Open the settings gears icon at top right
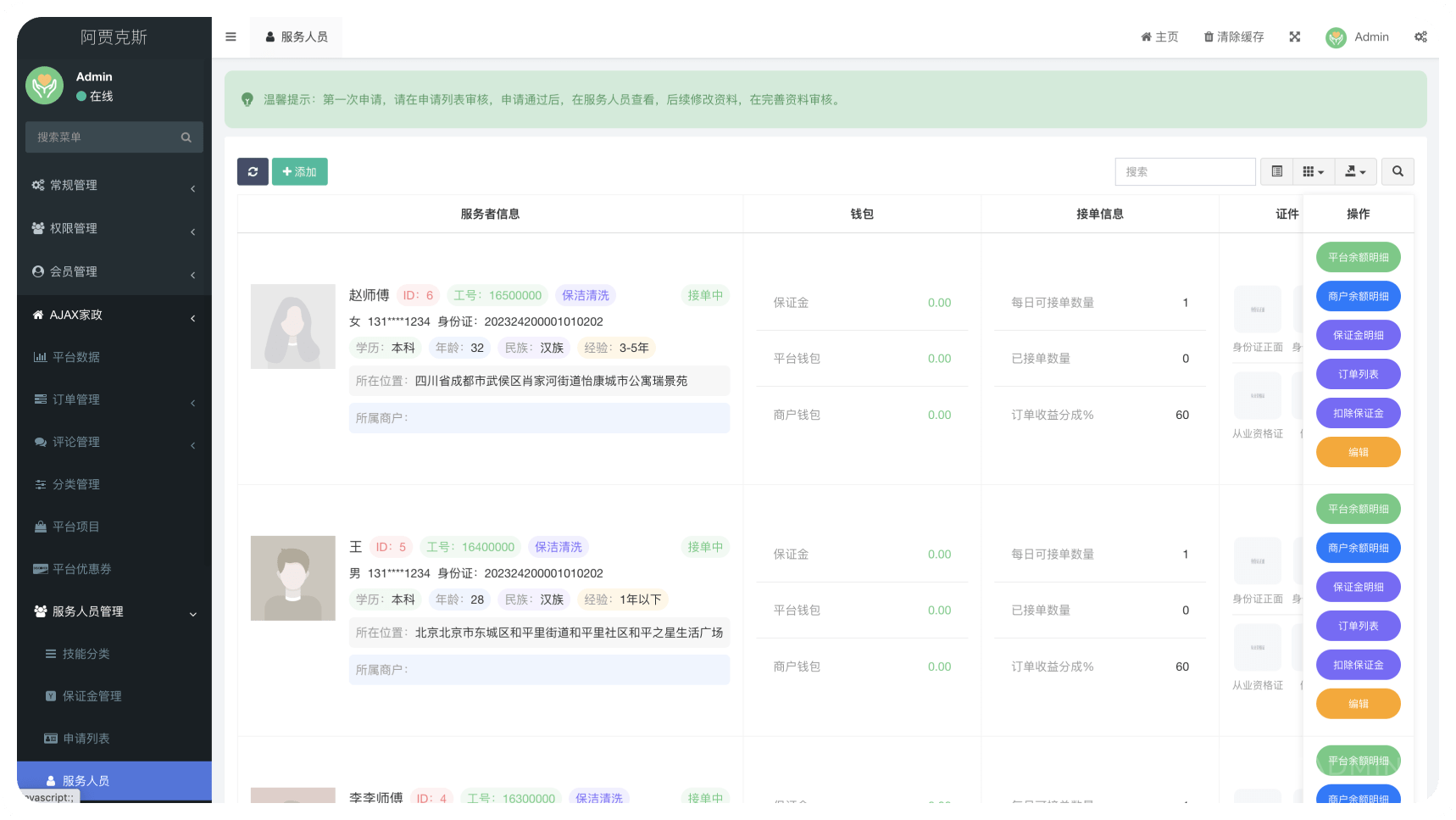Screen dimensions: 1456x820 pos(1420,36)
